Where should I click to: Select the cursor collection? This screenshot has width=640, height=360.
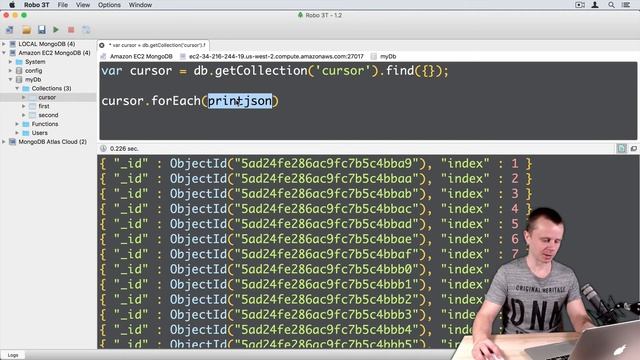[x=47, y=97]
